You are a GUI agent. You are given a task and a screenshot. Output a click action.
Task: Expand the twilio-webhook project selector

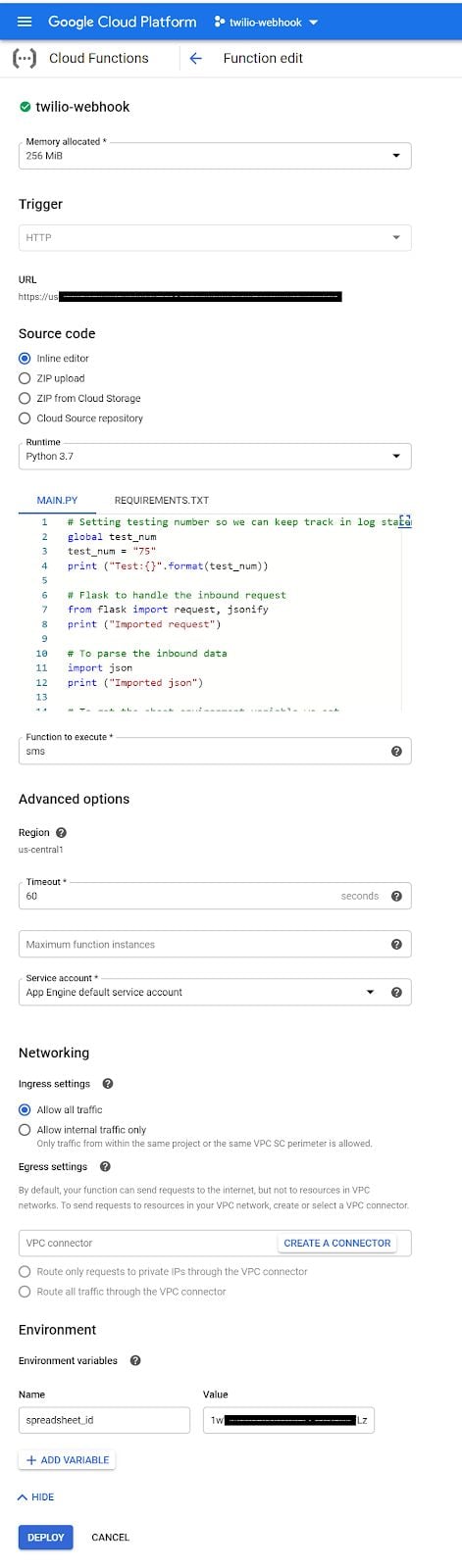tap(267, 22)
